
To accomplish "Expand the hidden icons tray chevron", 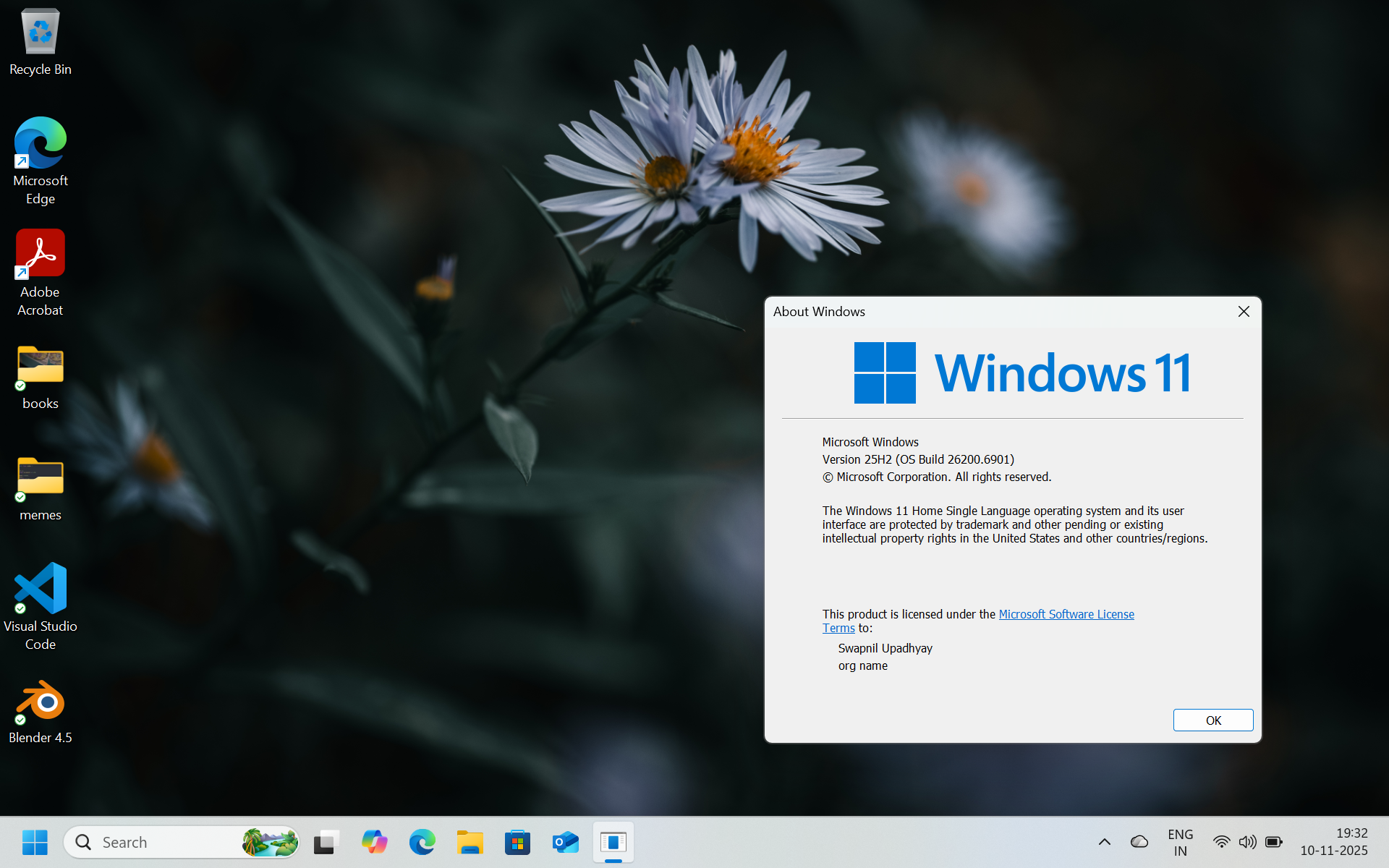I will point(1104,842).
